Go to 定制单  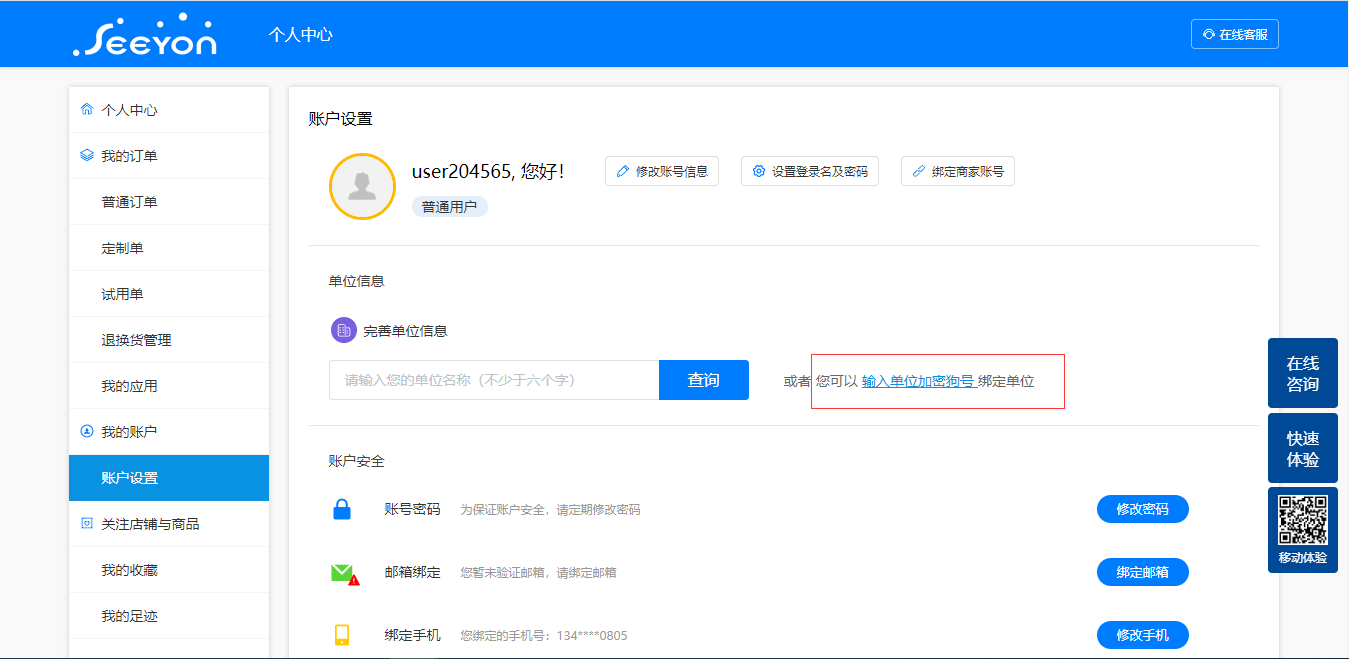click(x=169, y=248)
